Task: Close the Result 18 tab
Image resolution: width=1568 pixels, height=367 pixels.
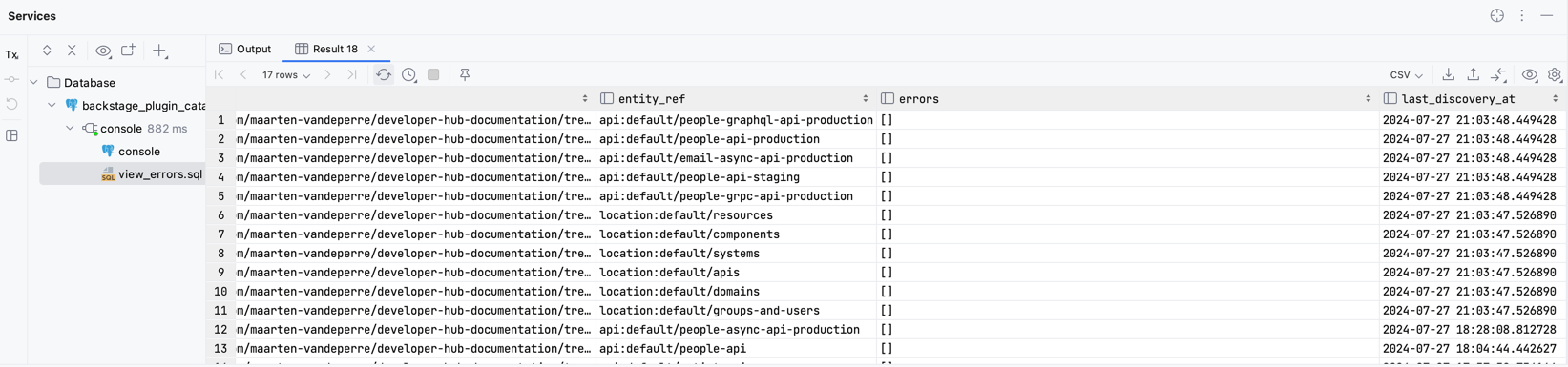Action: click(371, 49)
